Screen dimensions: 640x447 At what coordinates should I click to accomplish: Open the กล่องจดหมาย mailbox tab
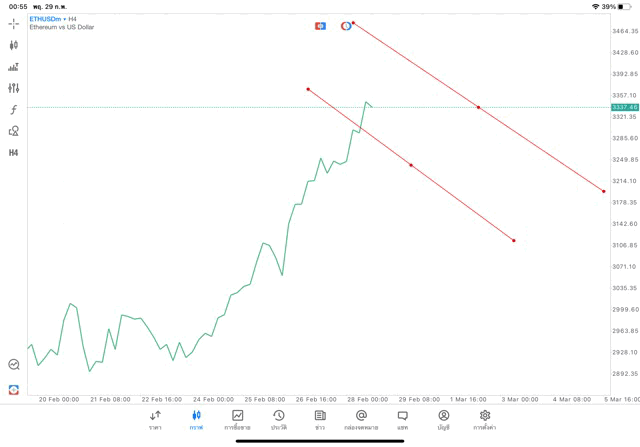pyautogui.click(x=361, y=419)
